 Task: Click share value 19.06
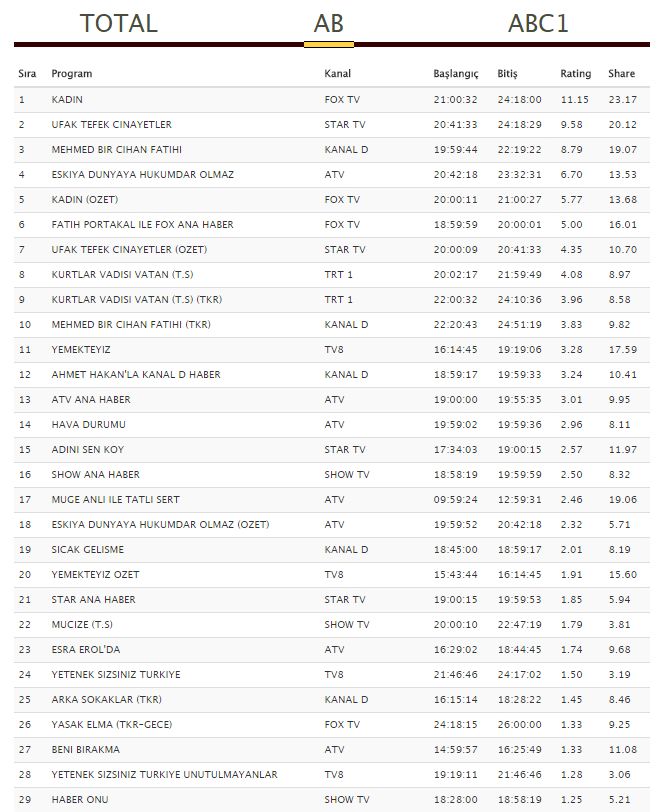[623, 500]
